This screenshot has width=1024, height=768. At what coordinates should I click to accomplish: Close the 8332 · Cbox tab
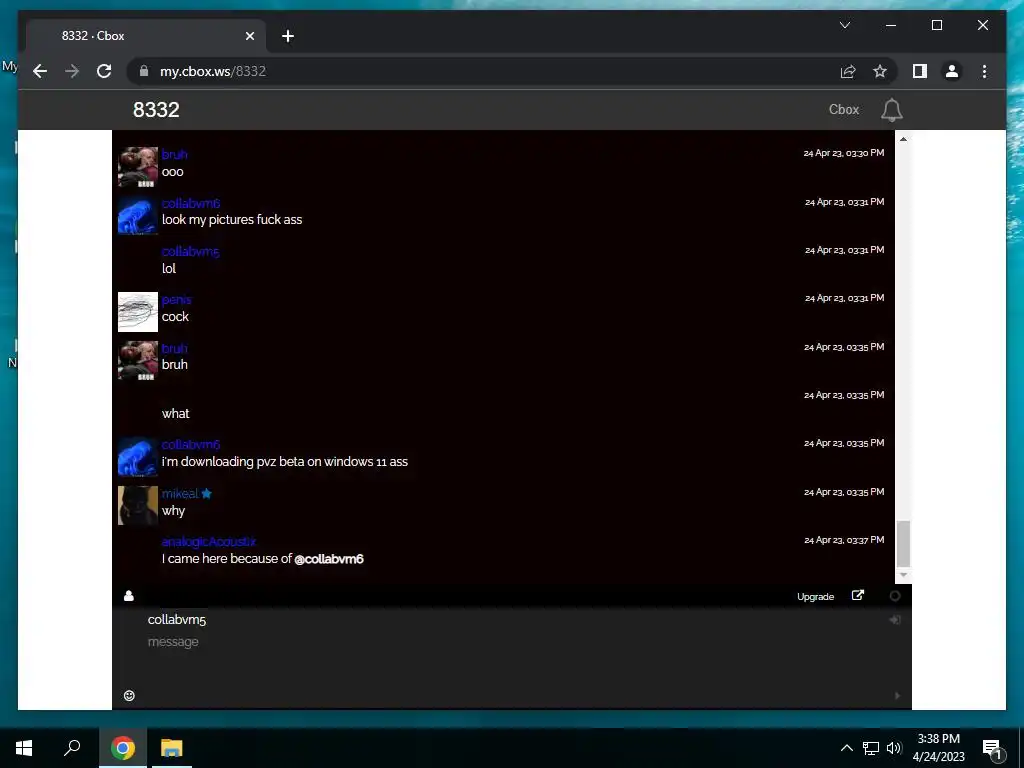(x=249, y=36)
